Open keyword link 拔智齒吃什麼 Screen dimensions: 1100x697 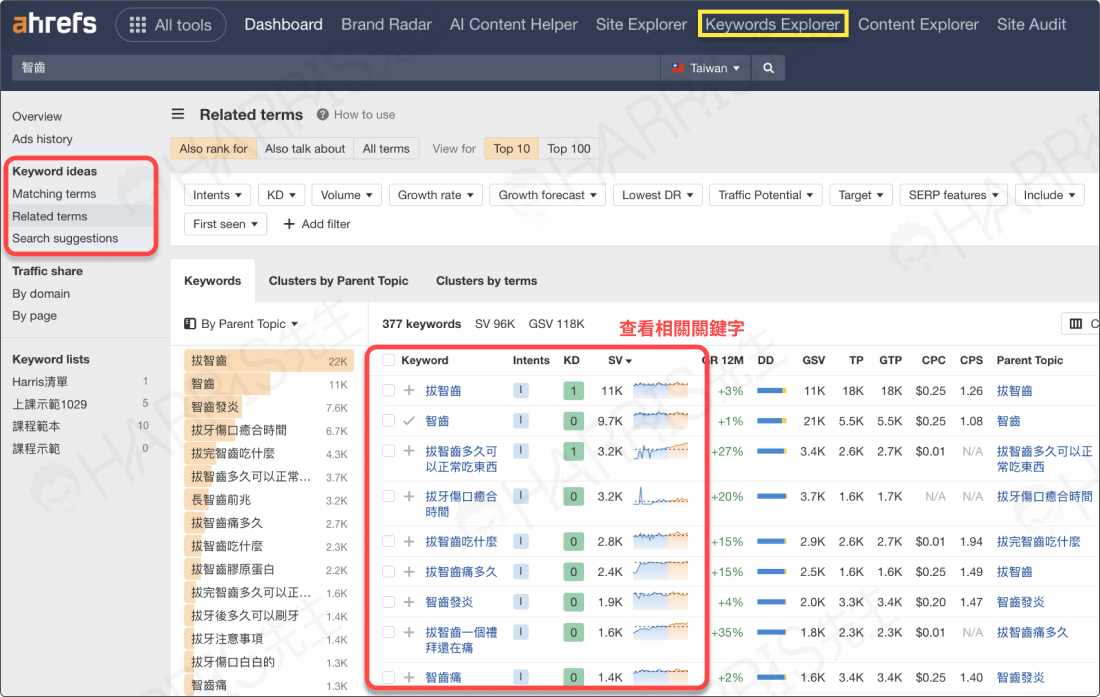tap(461, 541)
